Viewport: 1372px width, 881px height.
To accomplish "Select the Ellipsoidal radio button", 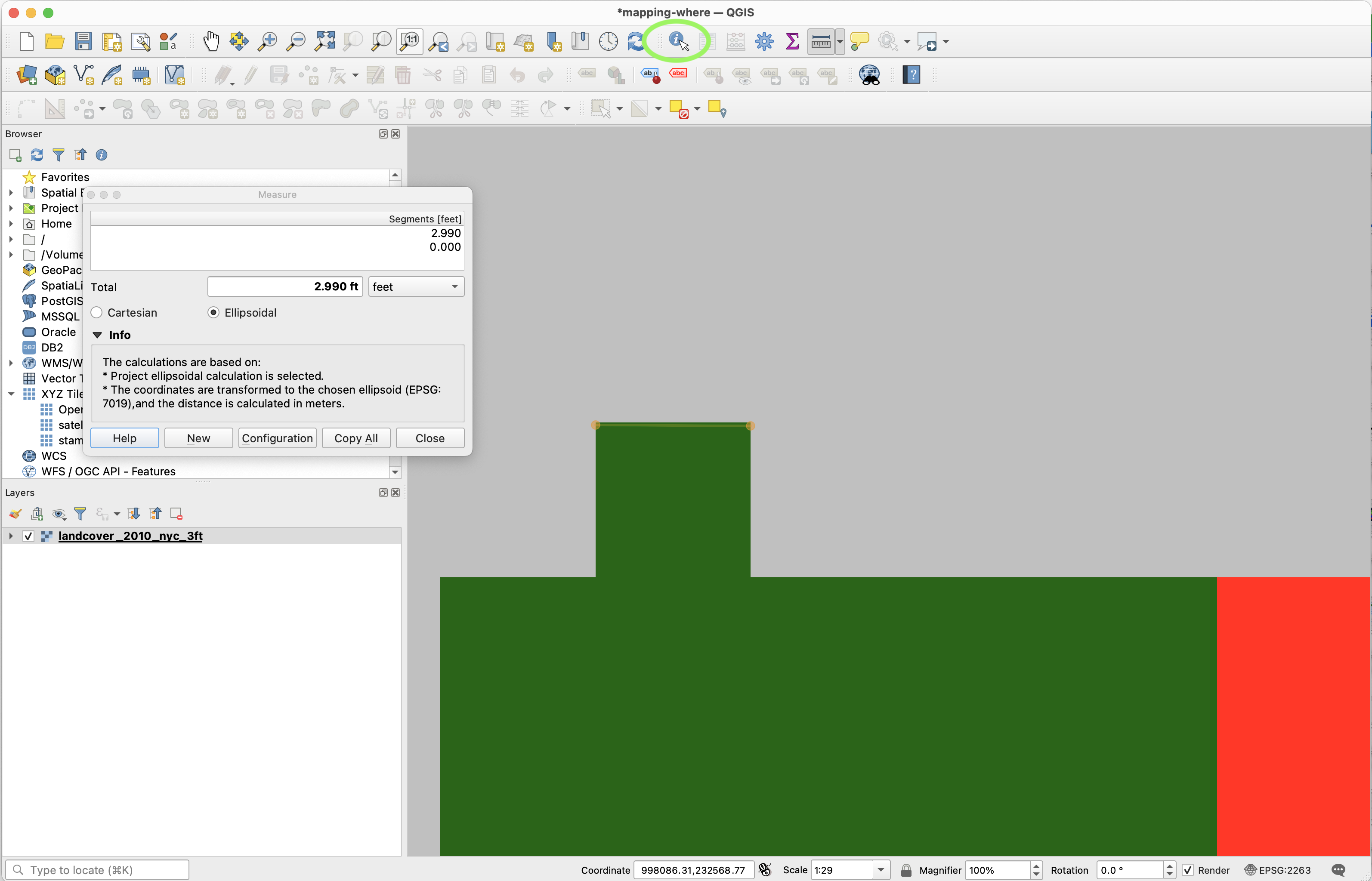I will point(213,312).
